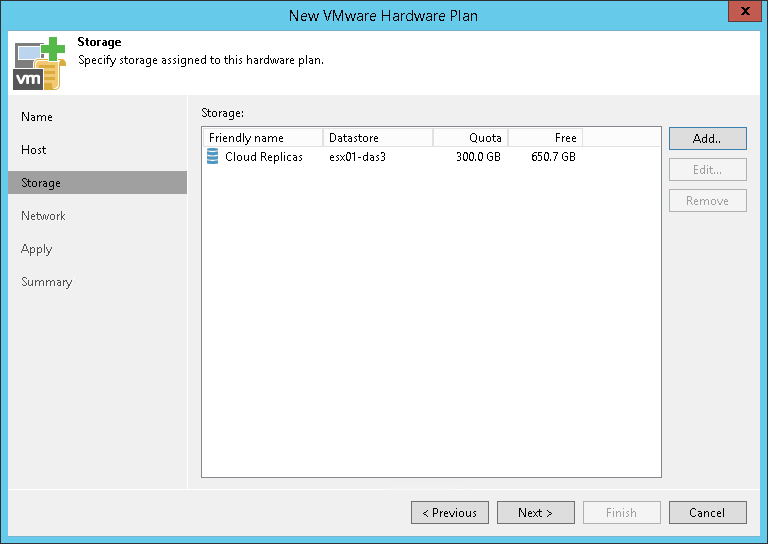768x544 pixels.
Task: Click the grayed-out Remove button
Action: tap(707, 201)
